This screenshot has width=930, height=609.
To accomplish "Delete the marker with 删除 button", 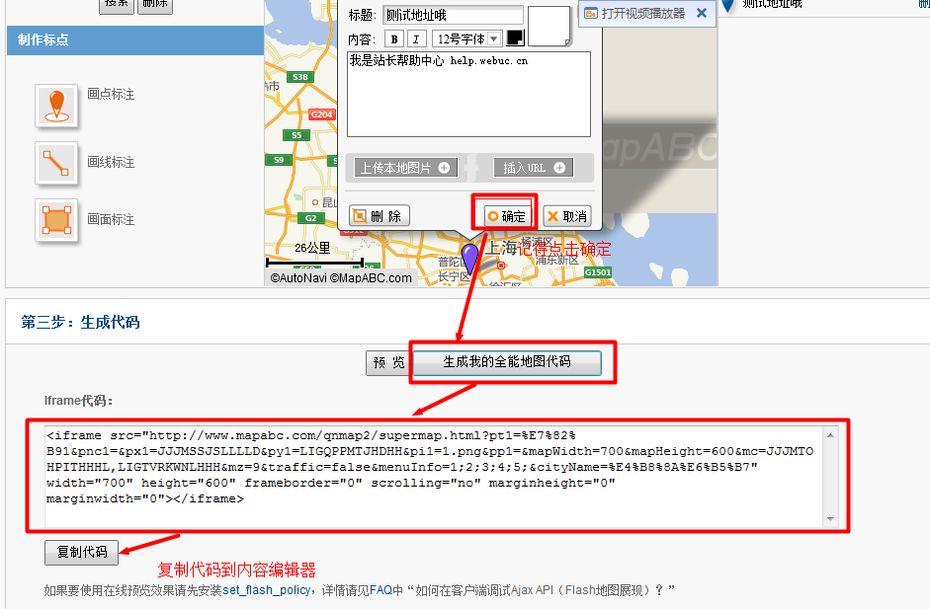I will tap(379, 216).
